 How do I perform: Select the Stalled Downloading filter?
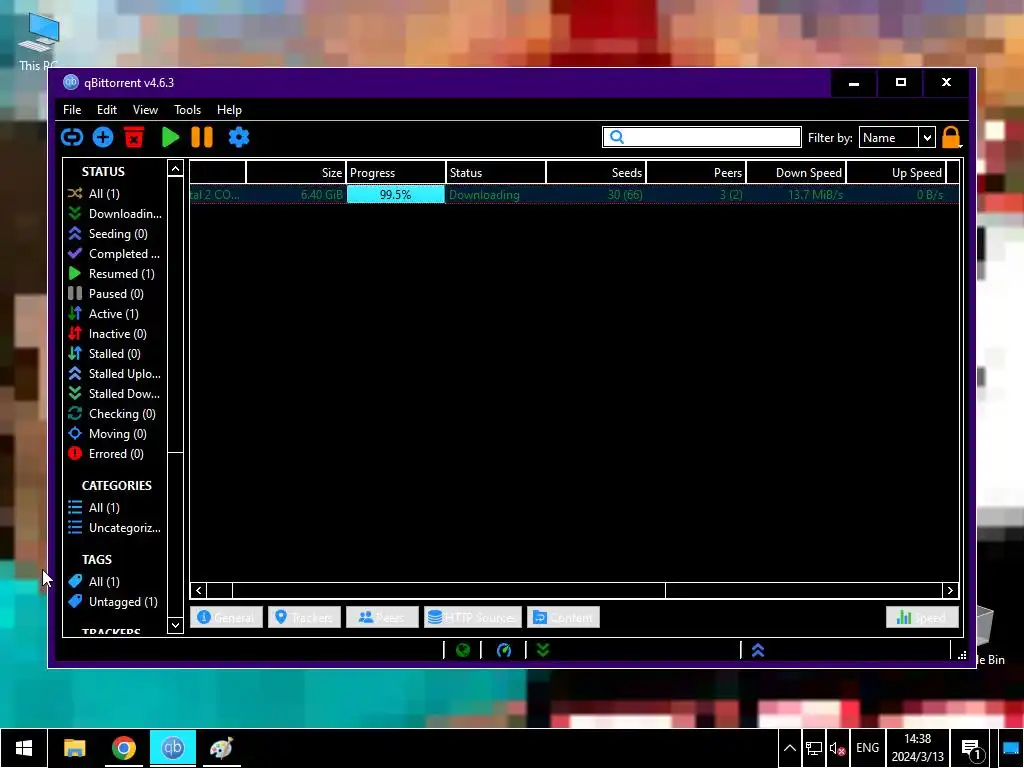pyautogui.click(x=114, y=394)
